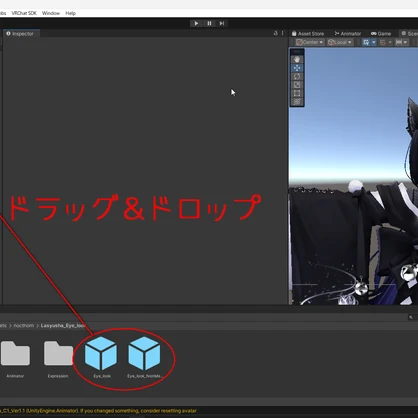
Task: Switch to the Animator tab
Action: [348, 34]
